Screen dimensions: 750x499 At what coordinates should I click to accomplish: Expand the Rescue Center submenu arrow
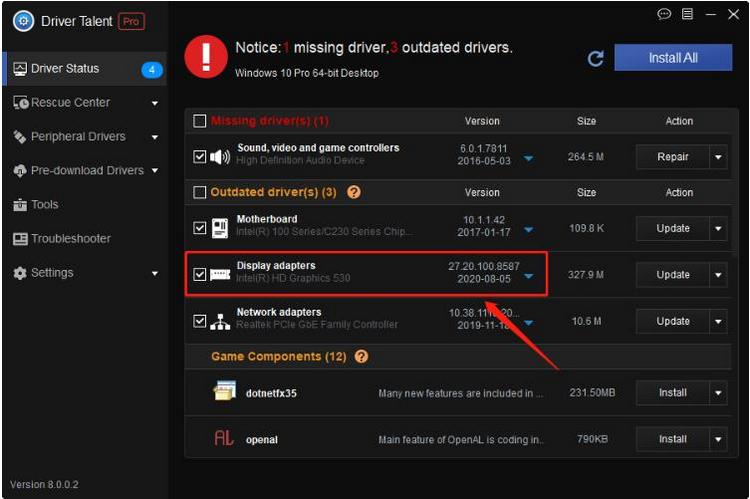(154, 103)
